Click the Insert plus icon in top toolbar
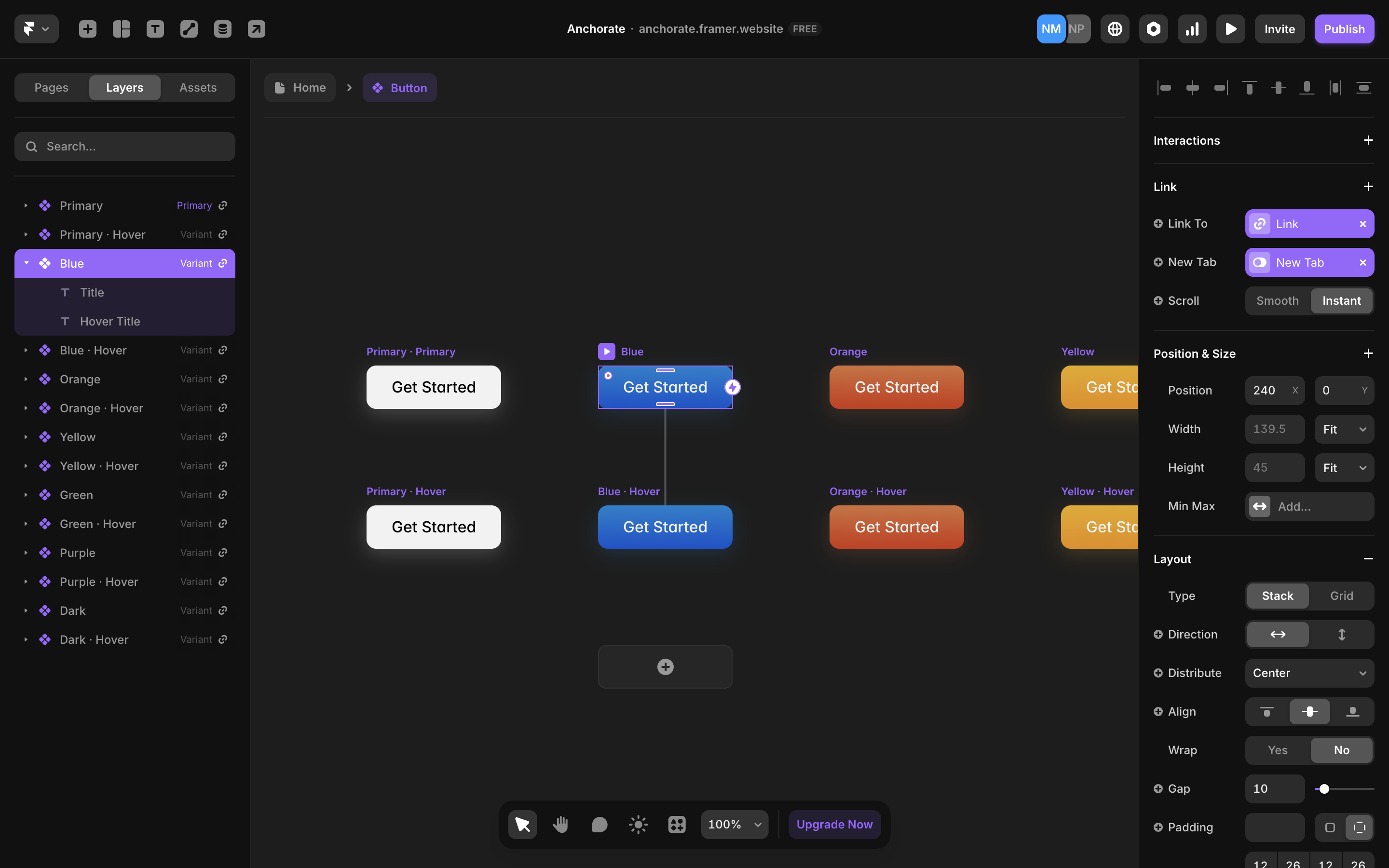The height and width of the screenshot is (868, 1389). pyautogui.click(x=87, y=29)
